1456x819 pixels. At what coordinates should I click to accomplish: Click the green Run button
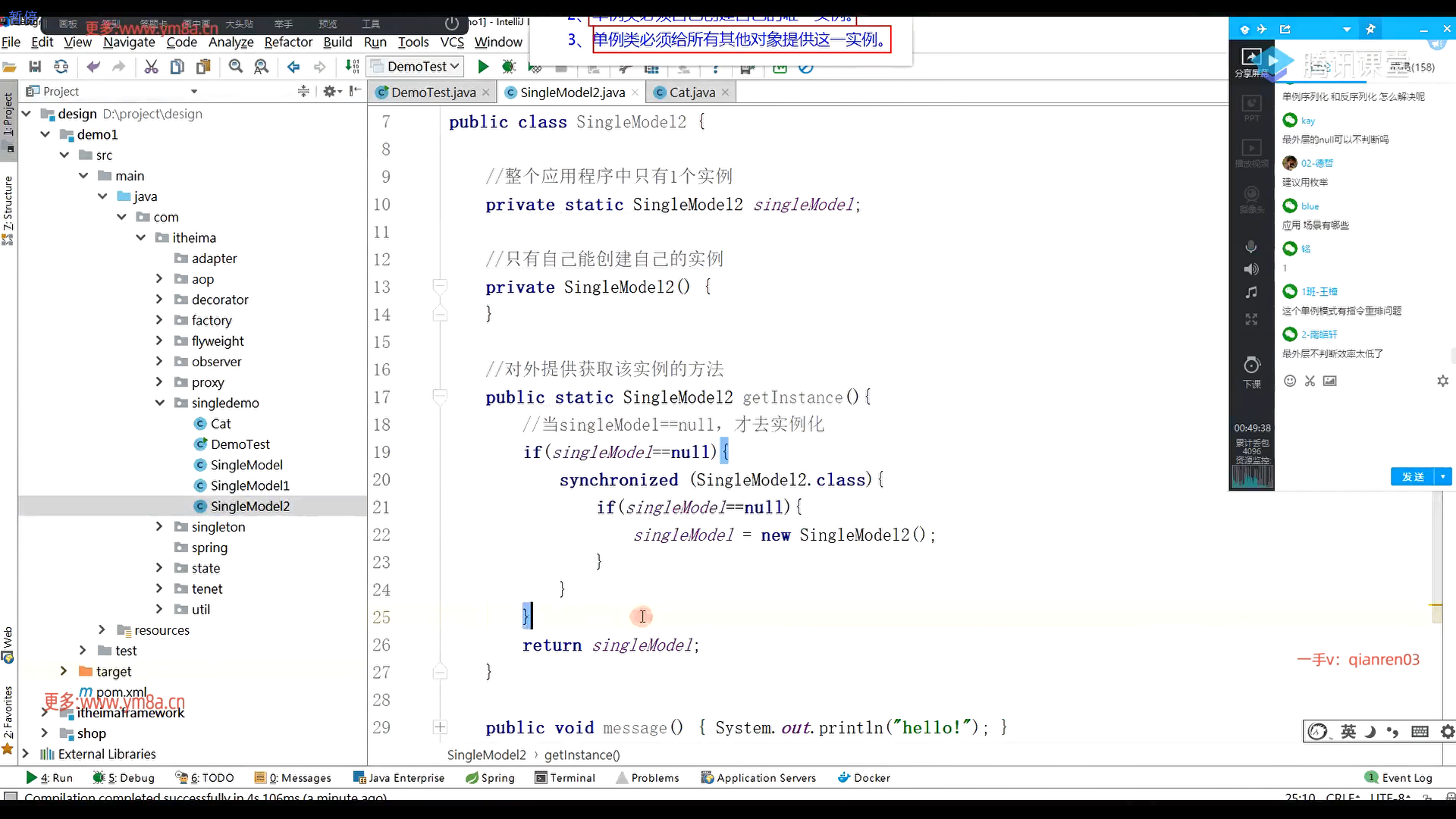tap(483, 67)
